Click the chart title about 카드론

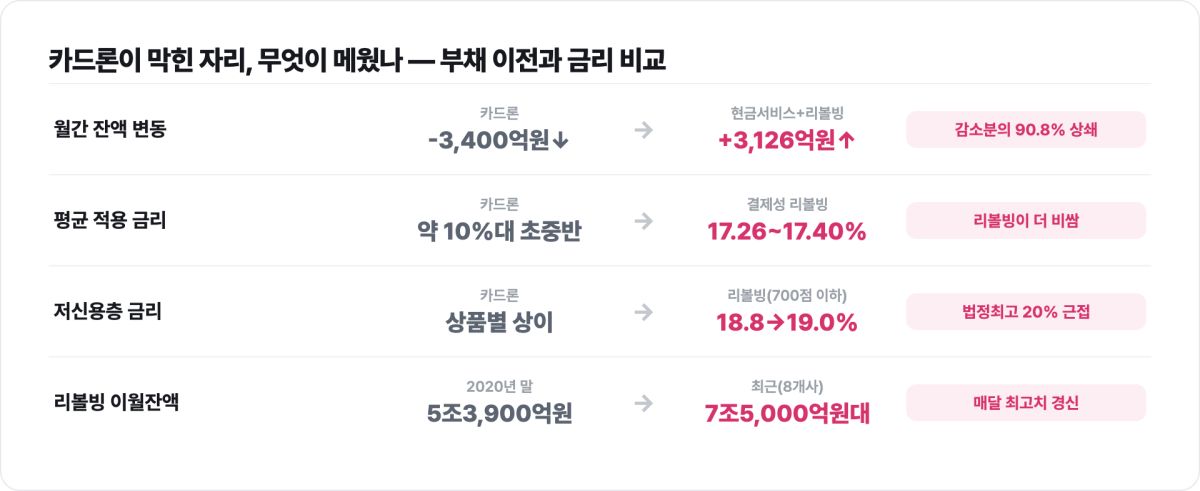357,59
